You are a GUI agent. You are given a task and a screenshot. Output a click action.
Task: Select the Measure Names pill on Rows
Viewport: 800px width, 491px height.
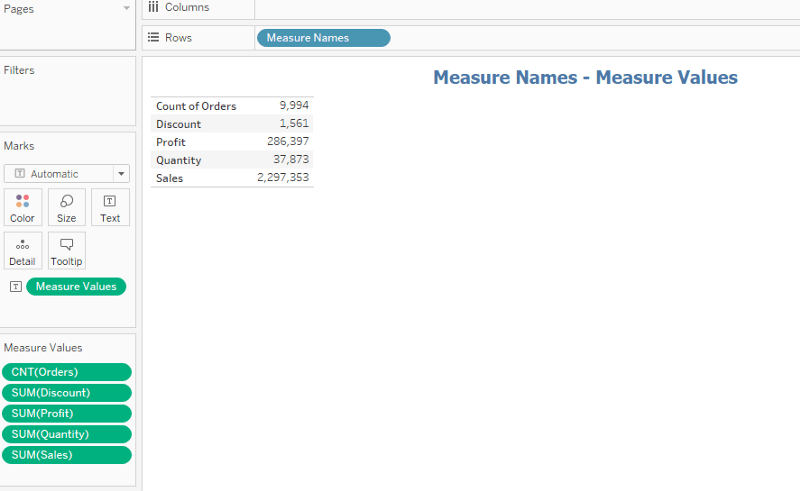[x=323, y=38]
